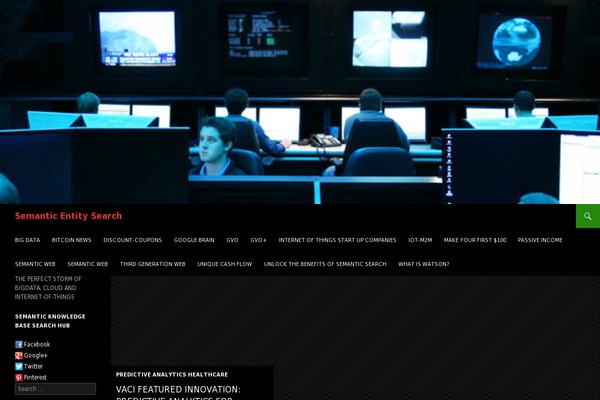Select Unique Cash Flow menu item
Screen dimensions: 600x400
tap(225, 264)
